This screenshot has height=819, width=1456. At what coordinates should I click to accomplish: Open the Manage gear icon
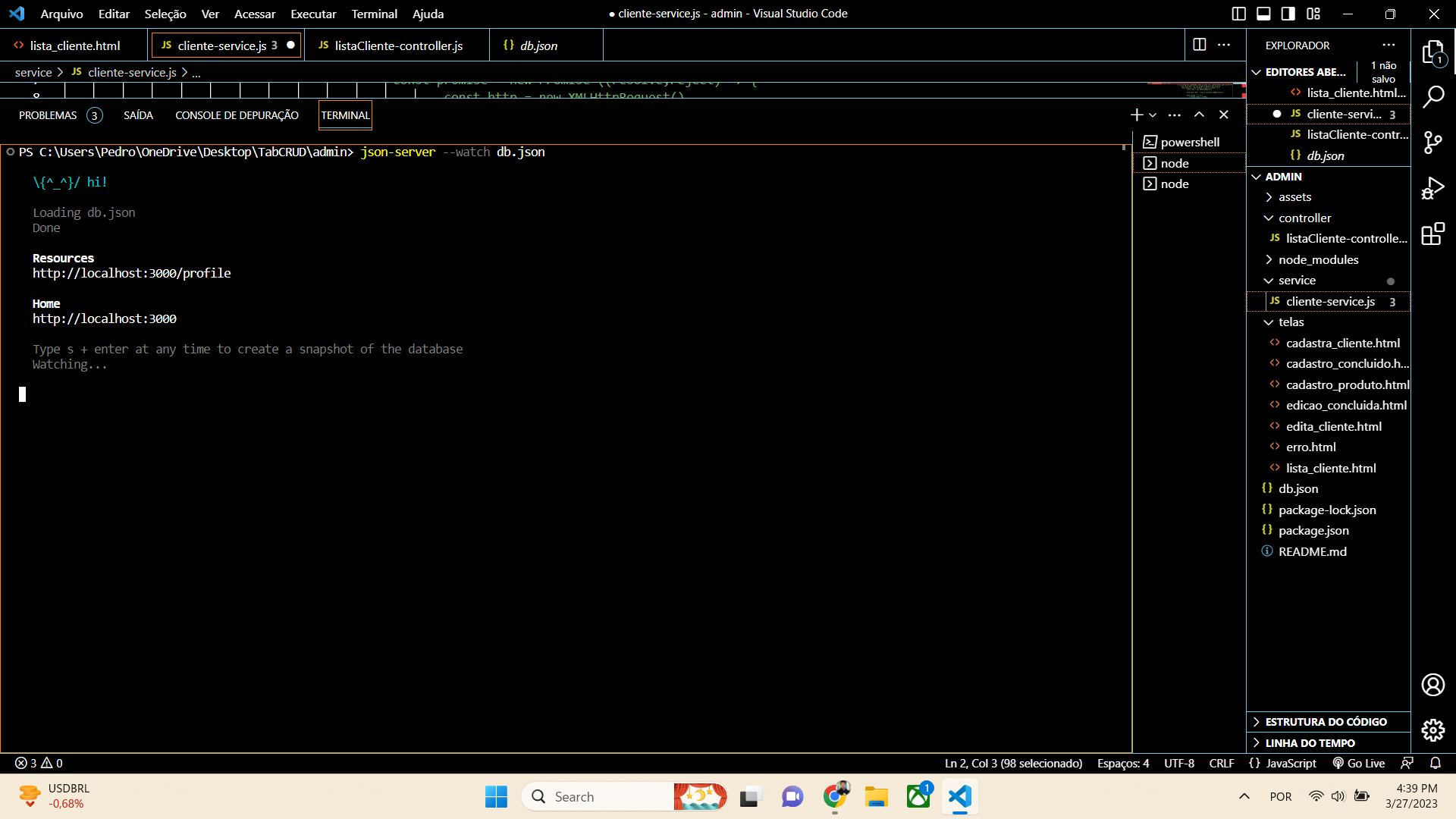pyautogui.click(x=1433, y=730)
